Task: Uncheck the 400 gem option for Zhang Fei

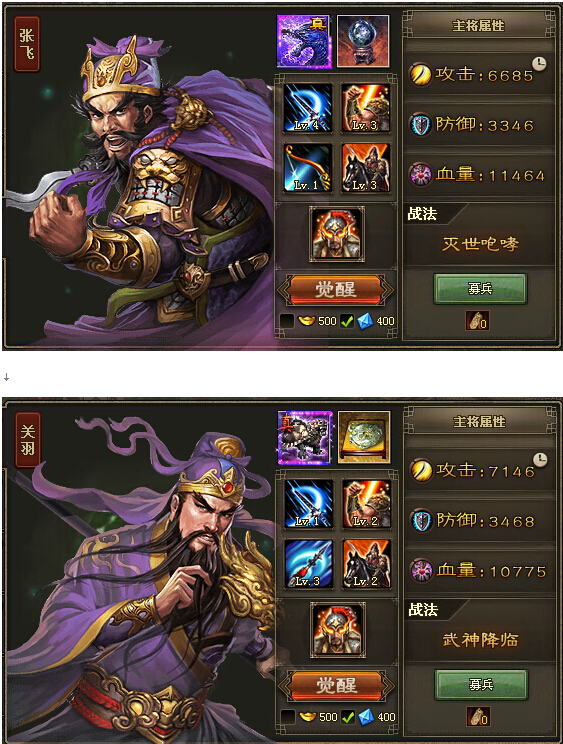Action: point(347,321)
